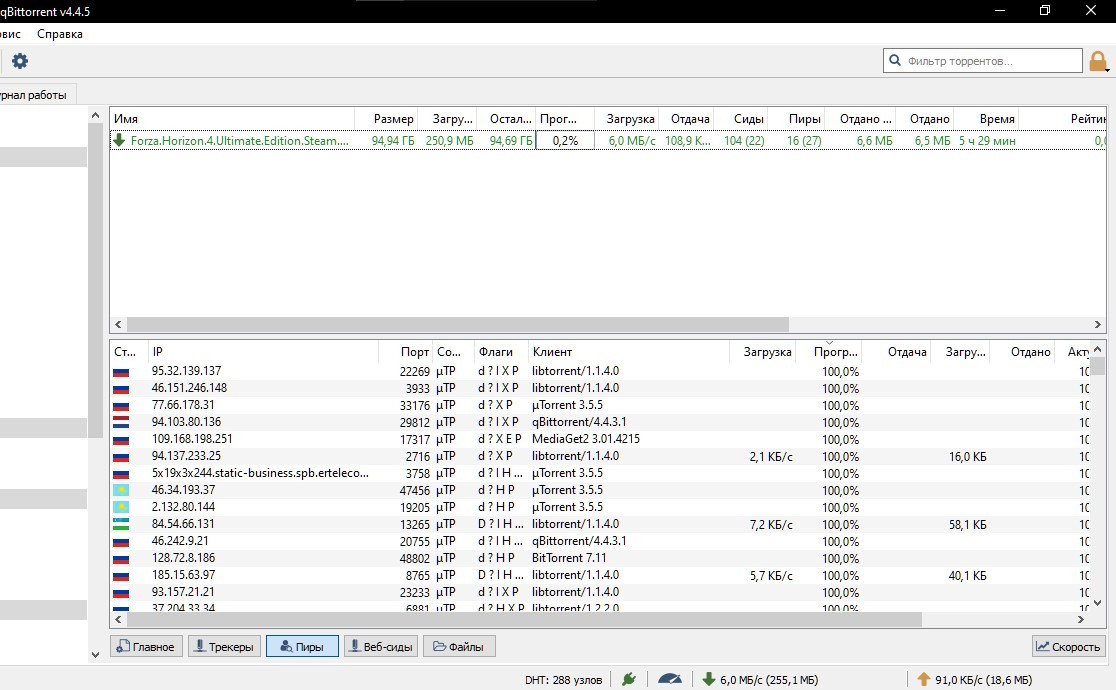Type in the Фильтр торрентов field
Viewport: 1116px width, 690px height.
click(x=990, y=61)
